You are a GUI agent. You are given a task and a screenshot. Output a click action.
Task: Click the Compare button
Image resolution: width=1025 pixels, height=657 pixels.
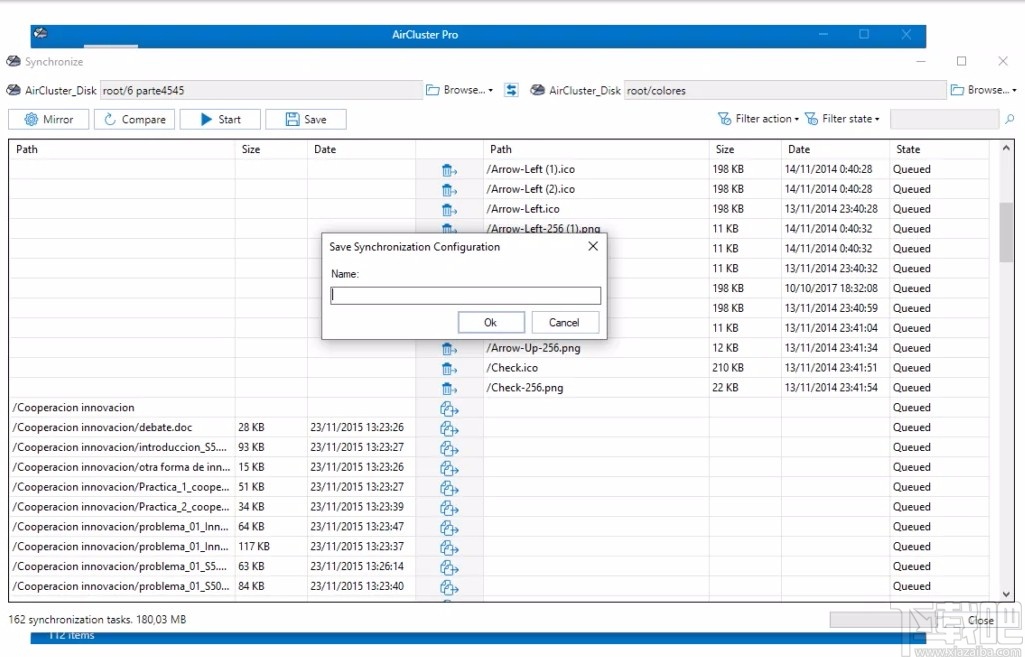click(134, 119)
